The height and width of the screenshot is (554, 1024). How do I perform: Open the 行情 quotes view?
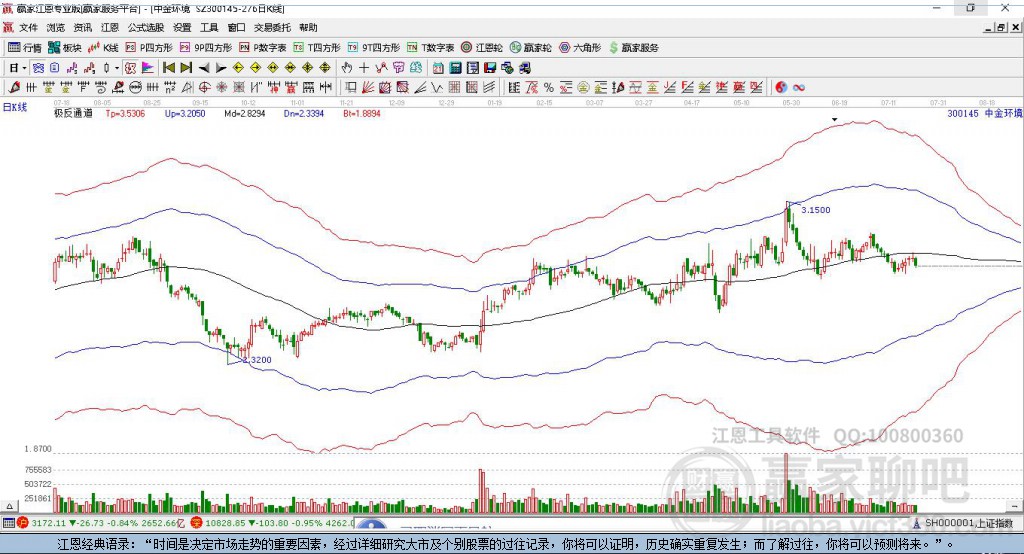pos(25,48)
